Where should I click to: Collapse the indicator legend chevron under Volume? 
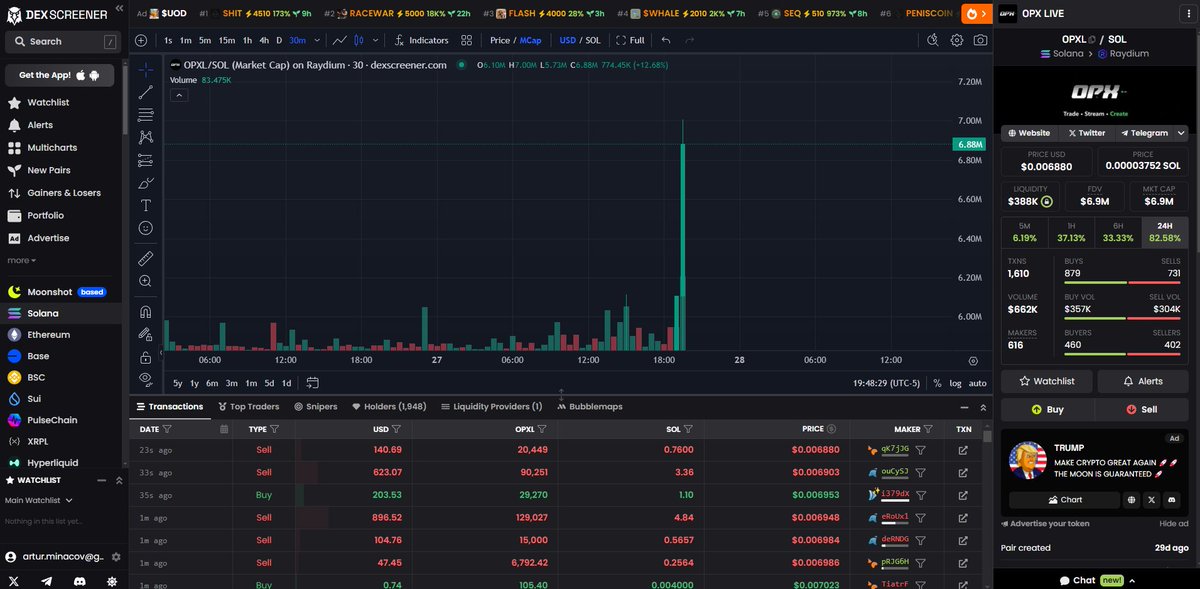coord(179,96)
